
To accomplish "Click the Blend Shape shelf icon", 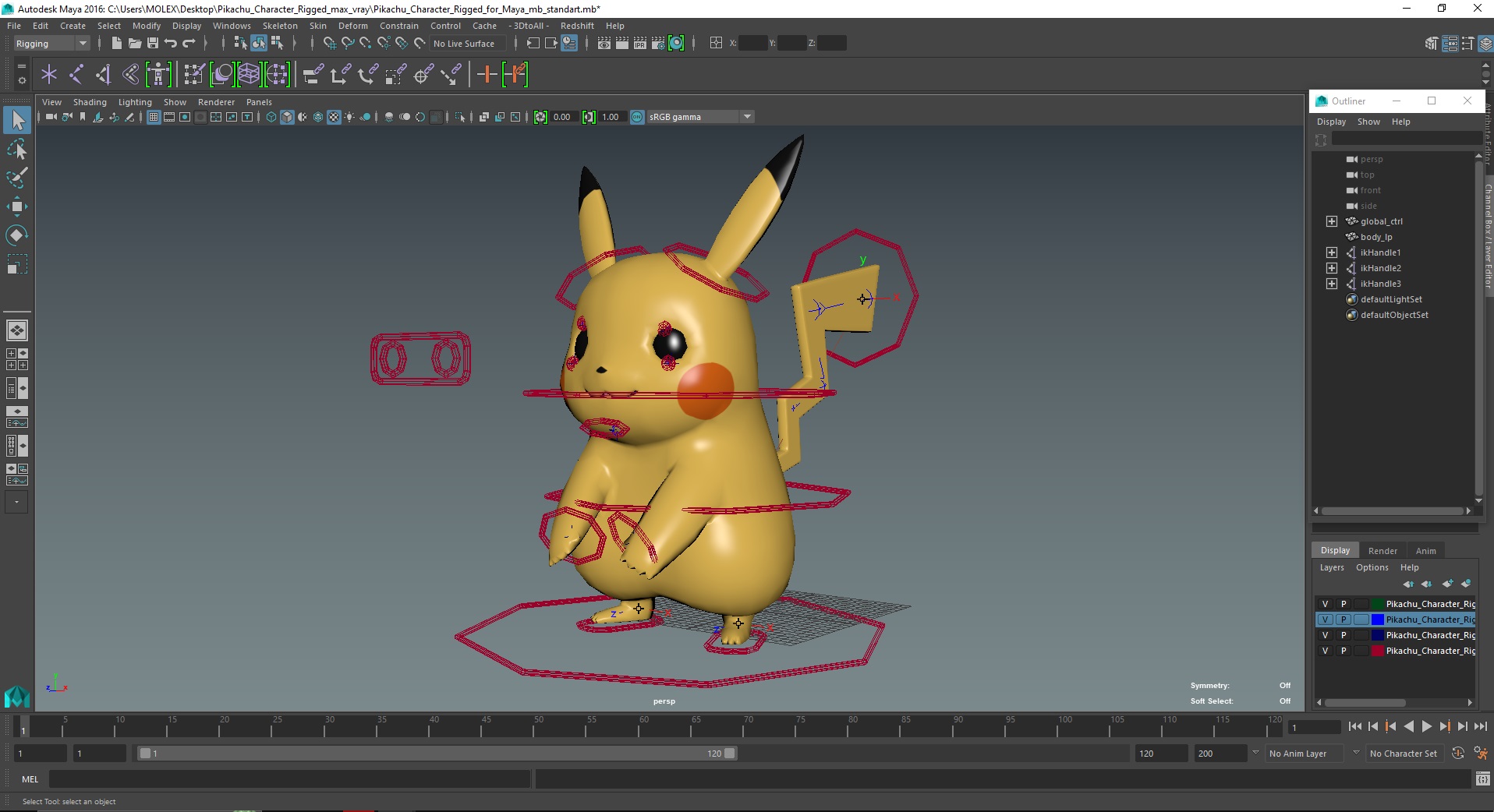I will point(222,75).
